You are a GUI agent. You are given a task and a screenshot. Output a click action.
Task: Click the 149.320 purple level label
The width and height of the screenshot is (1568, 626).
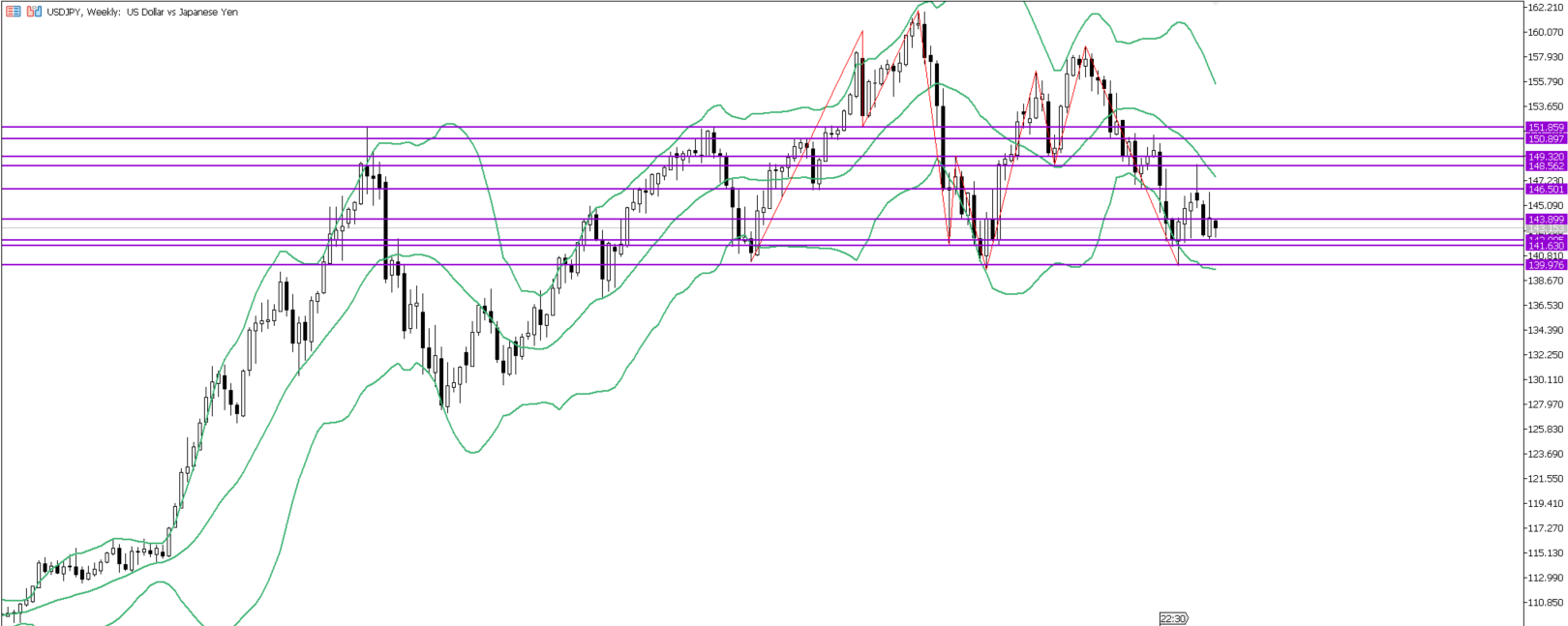(x=1545, y=157)
